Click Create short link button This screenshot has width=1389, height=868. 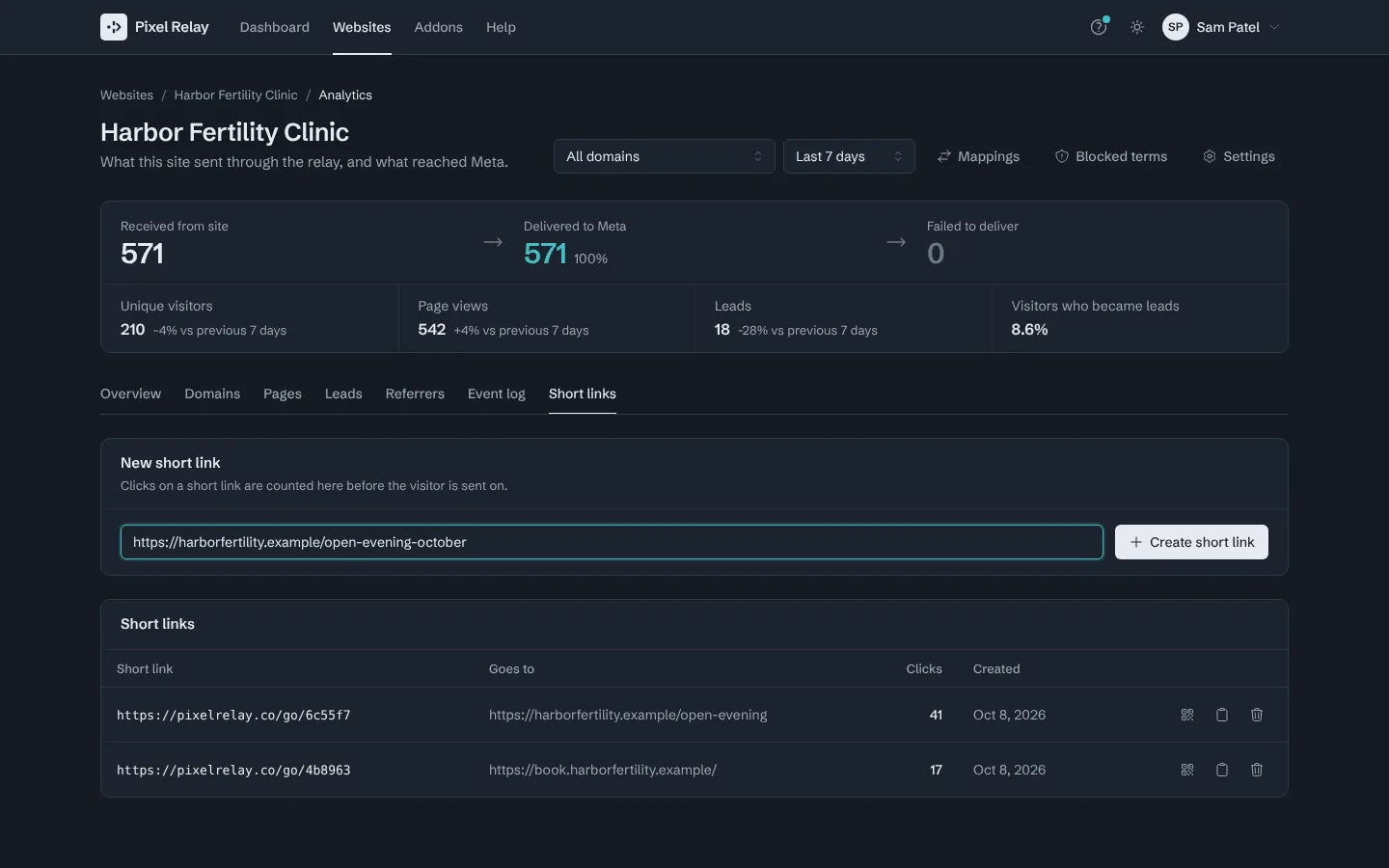(x=1191, y=542)
